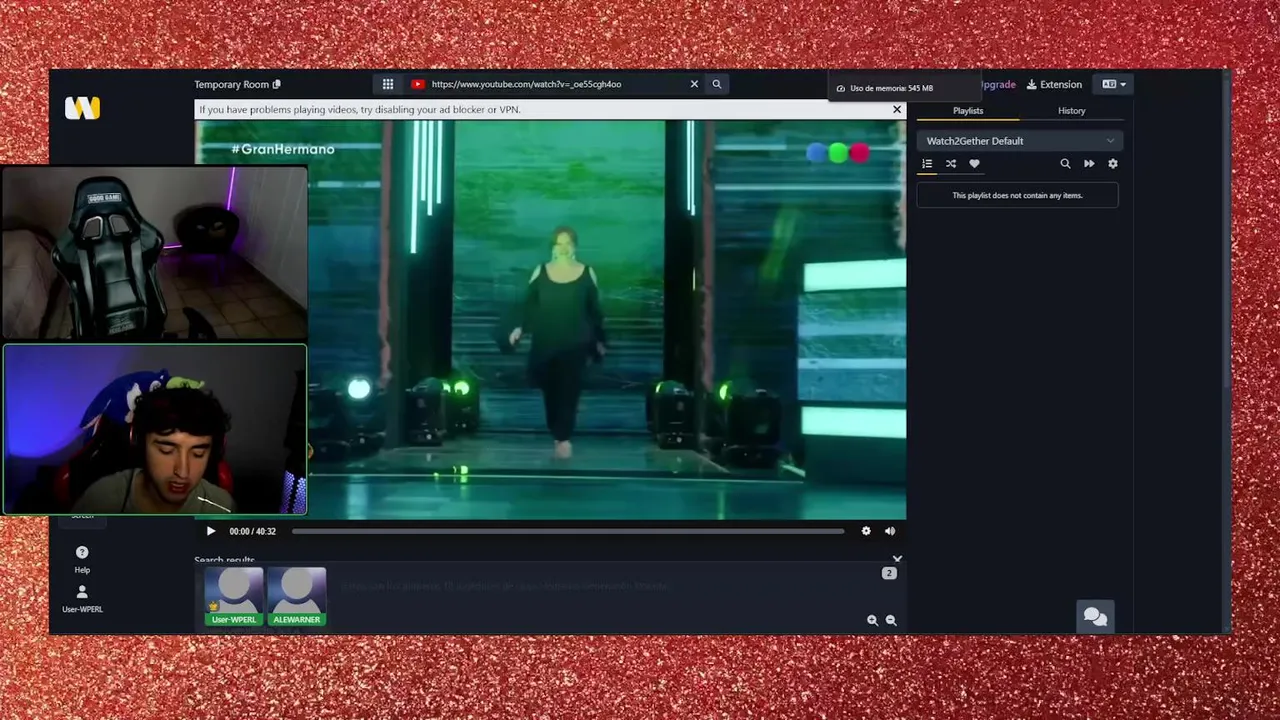
Task: Click the ALEWARNER user avatar
Action: pyautogui.click(x=297, y=596)
